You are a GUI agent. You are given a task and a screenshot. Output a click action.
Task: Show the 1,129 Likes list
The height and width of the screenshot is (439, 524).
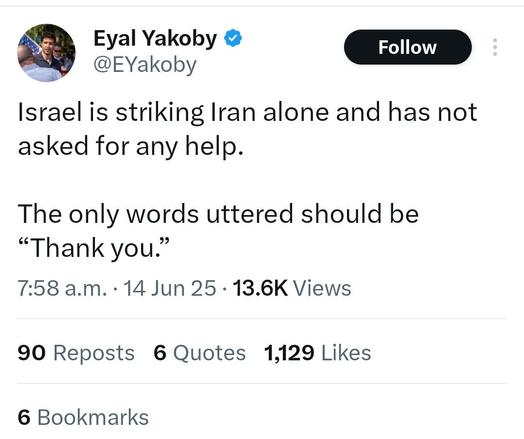(x=317, y=353)
